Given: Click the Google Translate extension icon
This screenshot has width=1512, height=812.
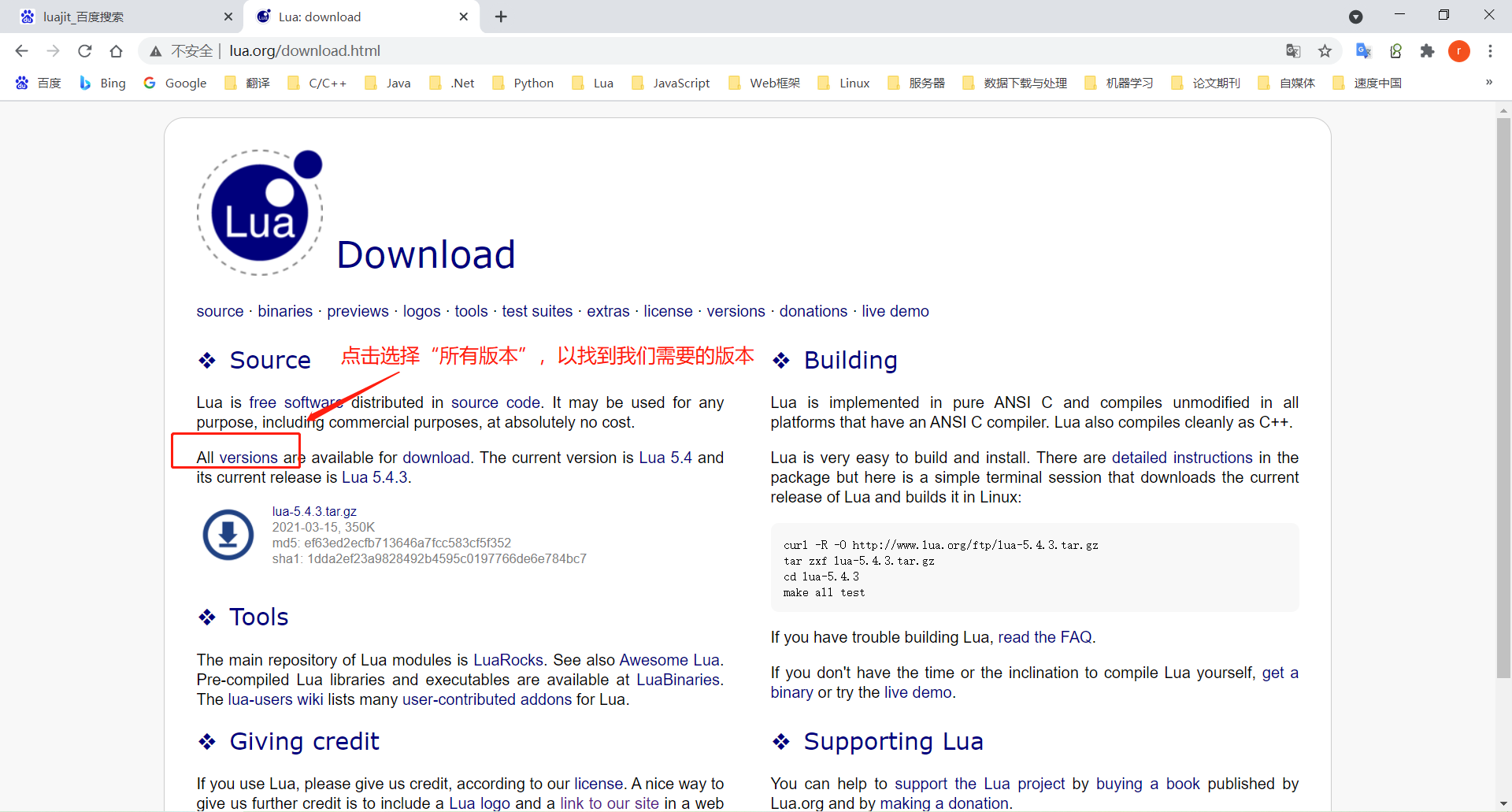Looking at the screenshot, I should coord(1363,50).
